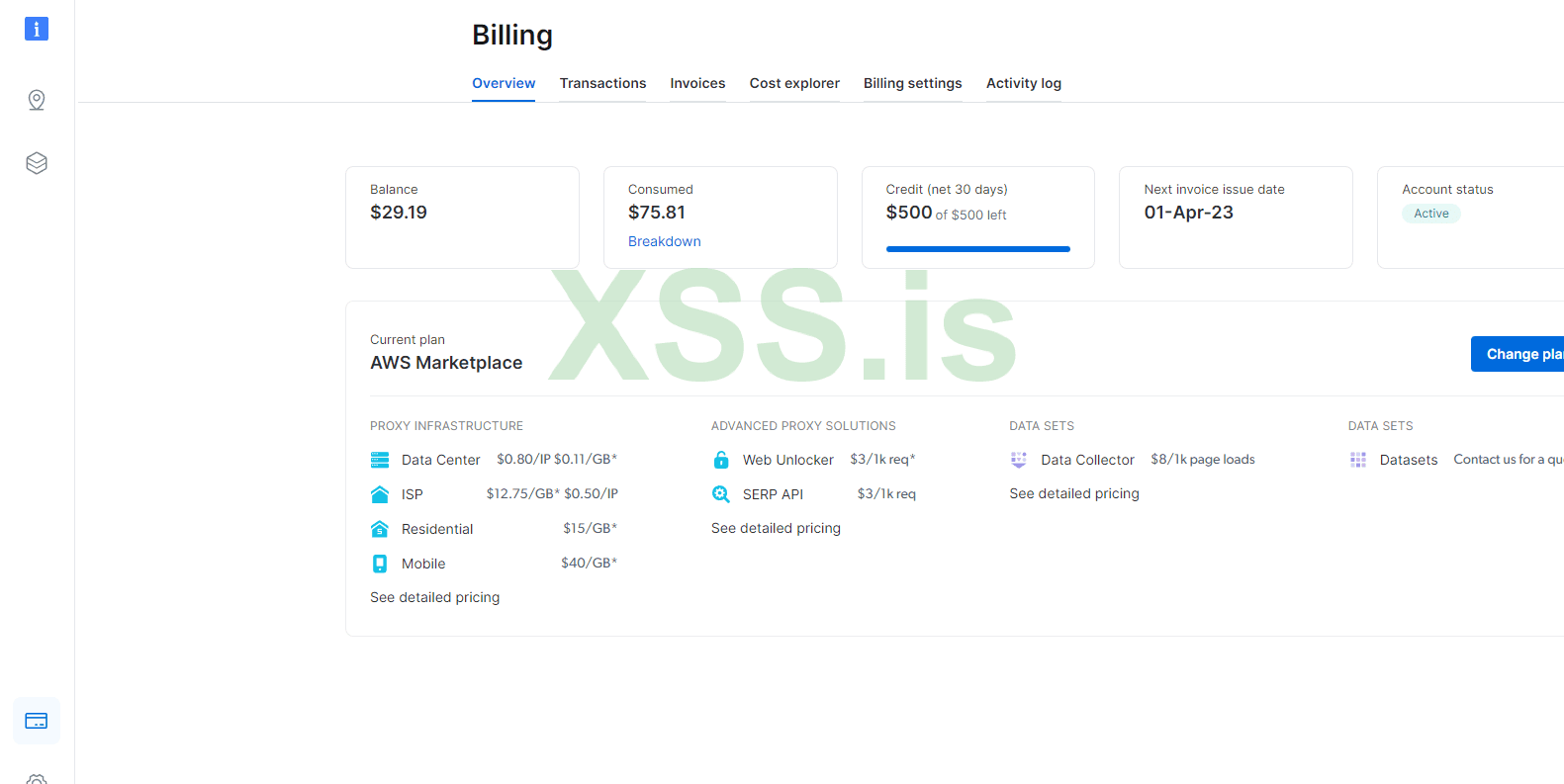Click the SERP API search icon
This screenshot has height=784, width=1564.
721,494
